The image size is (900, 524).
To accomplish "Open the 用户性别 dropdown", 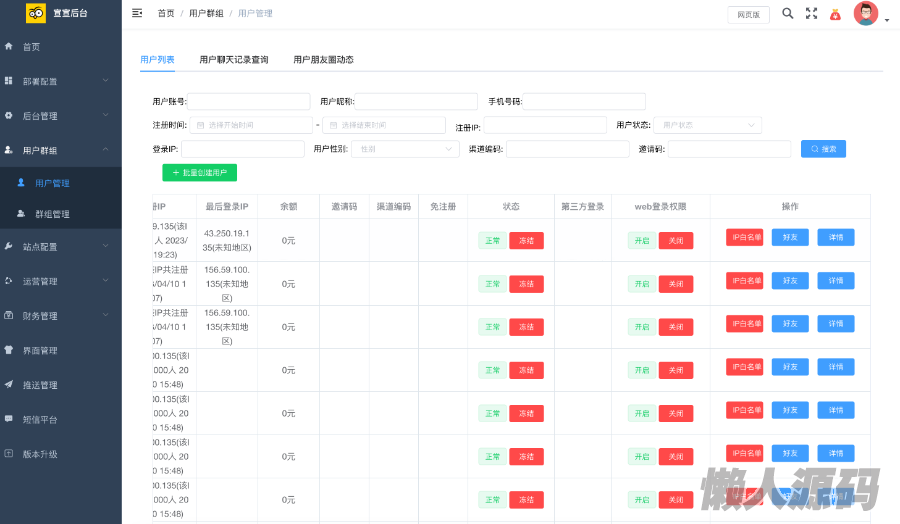I will [x=405, y=149].
